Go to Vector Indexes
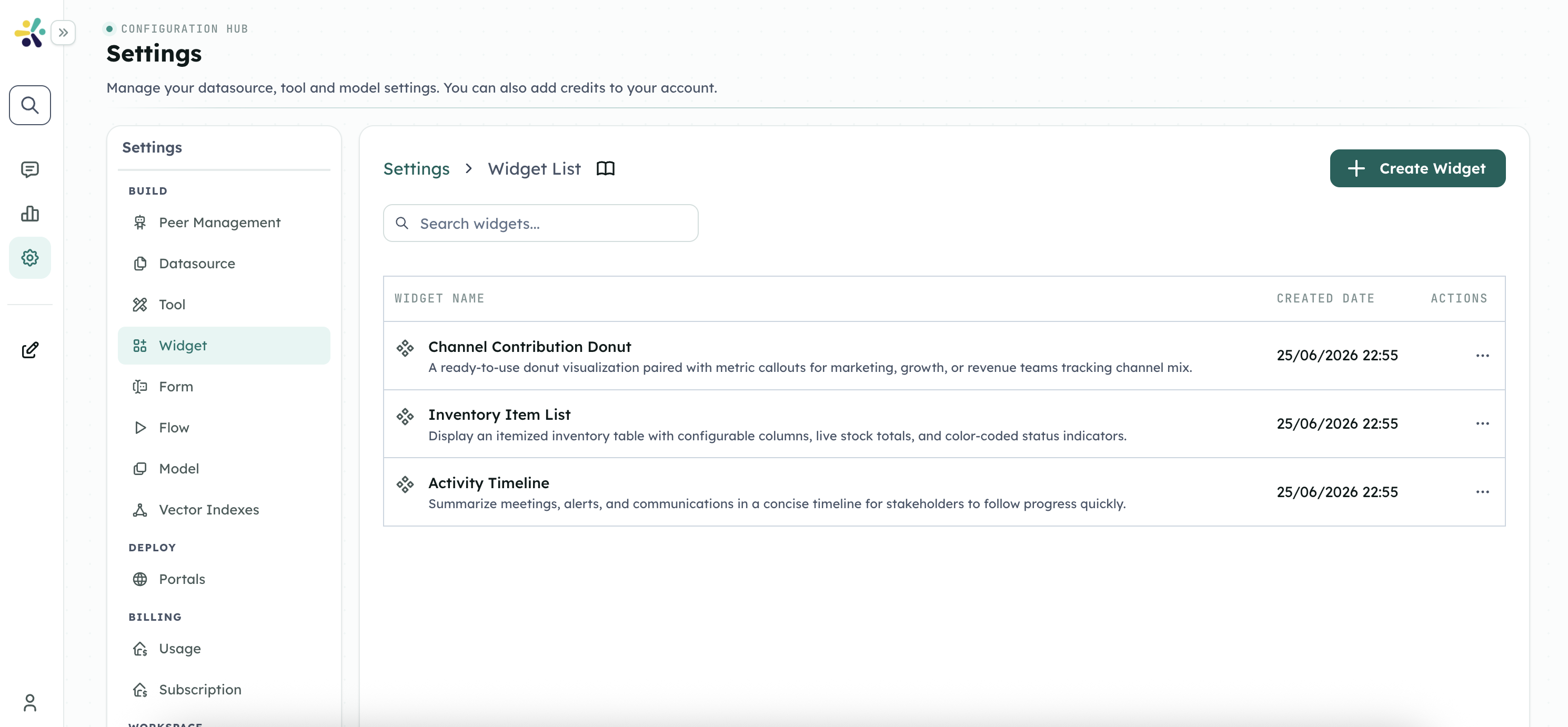 pyautogui.click(x=224, y=510)
